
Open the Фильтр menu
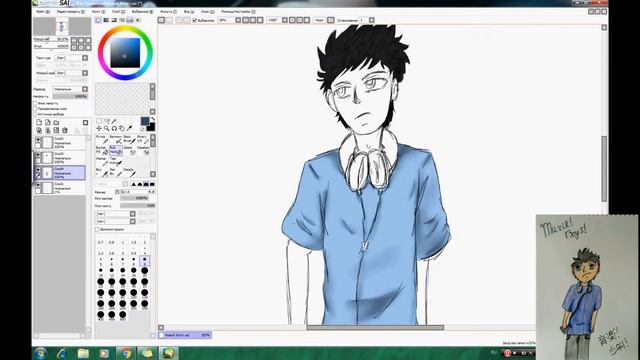(x=169, y=12)
